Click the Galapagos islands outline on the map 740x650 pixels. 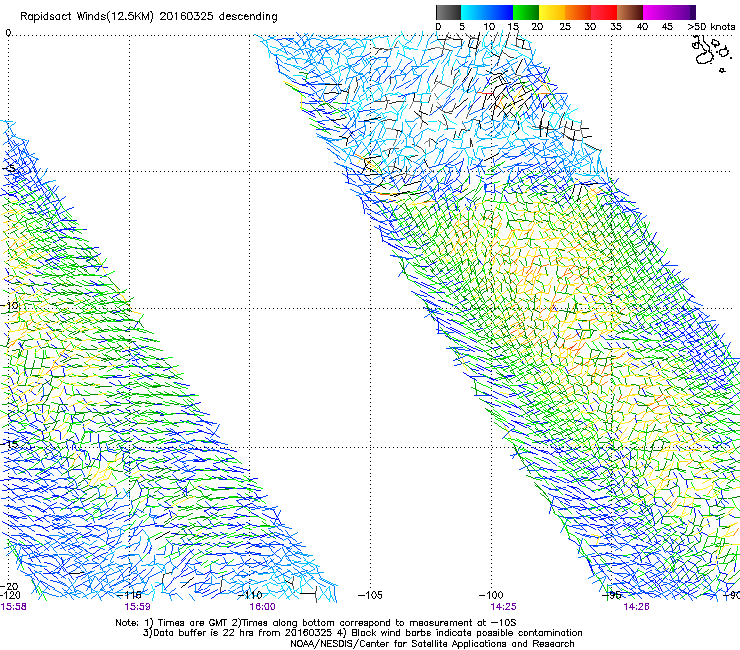pos(710,53)
